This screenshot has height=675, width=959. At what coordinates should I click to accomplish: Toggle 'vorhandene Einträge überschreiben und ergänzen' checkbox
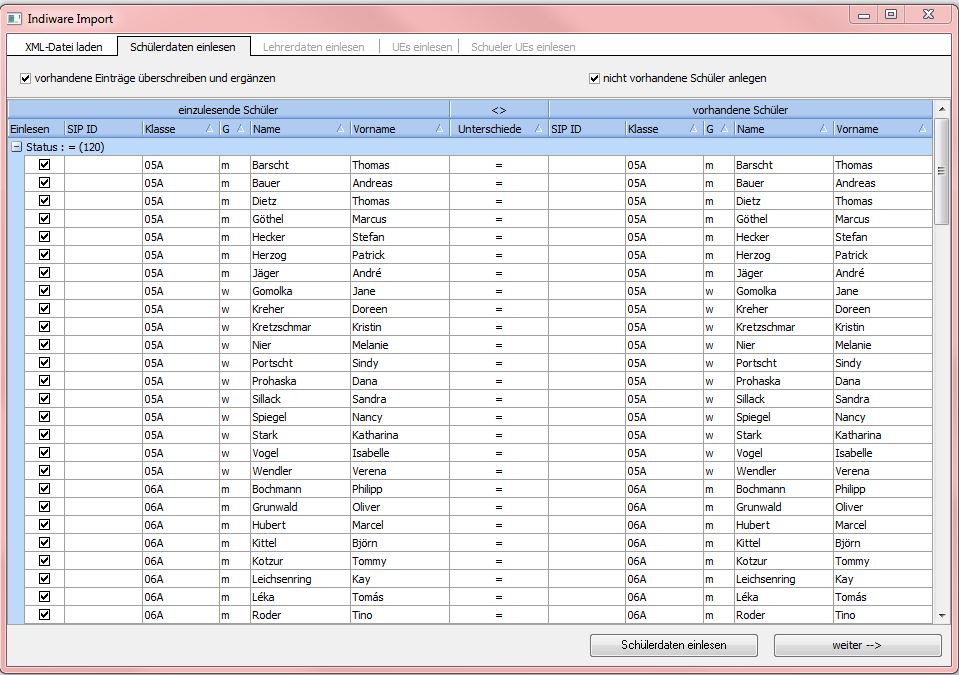(x=25, y=78)
